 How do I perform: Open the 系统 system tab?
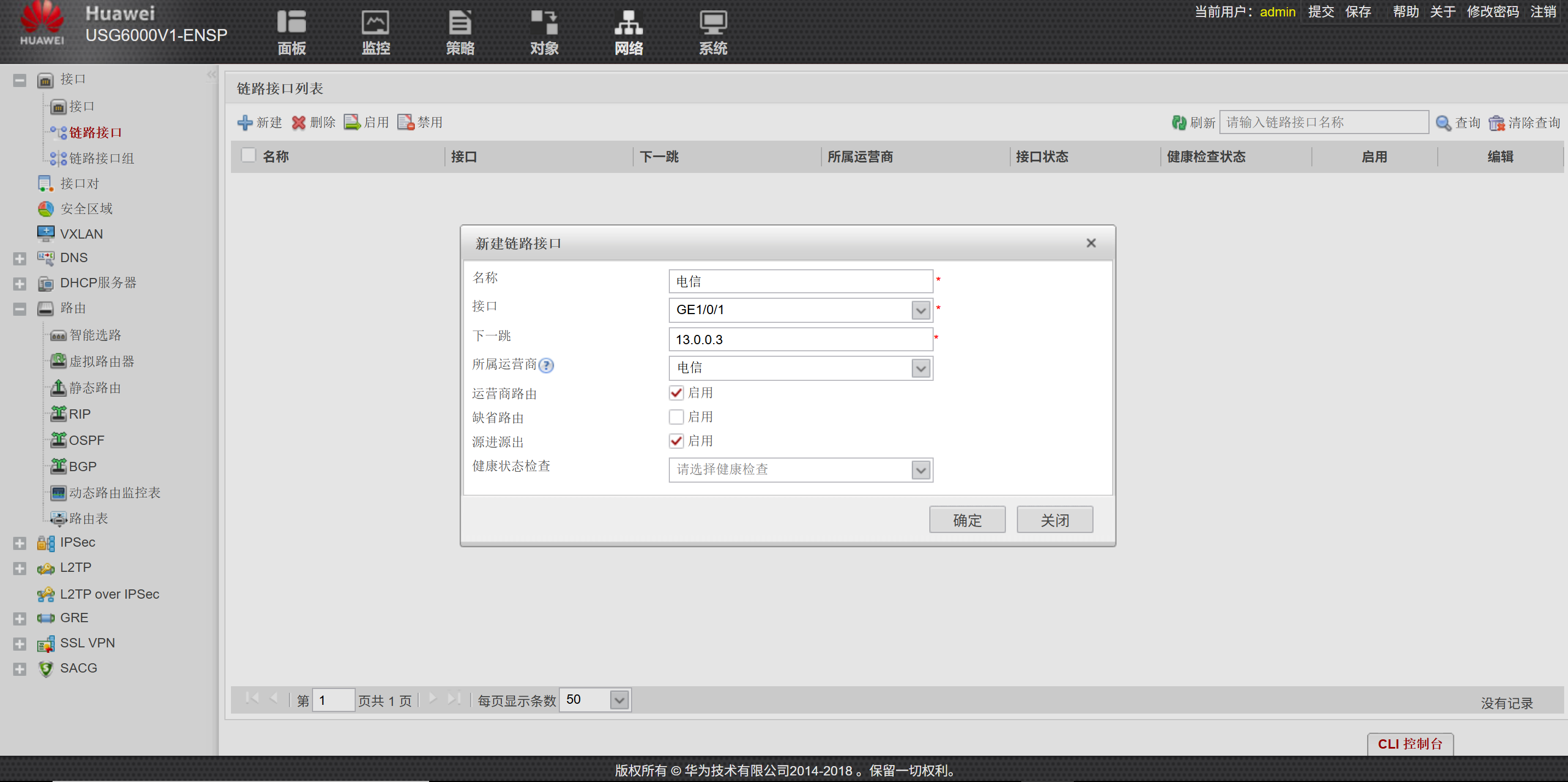click(712, 32)
